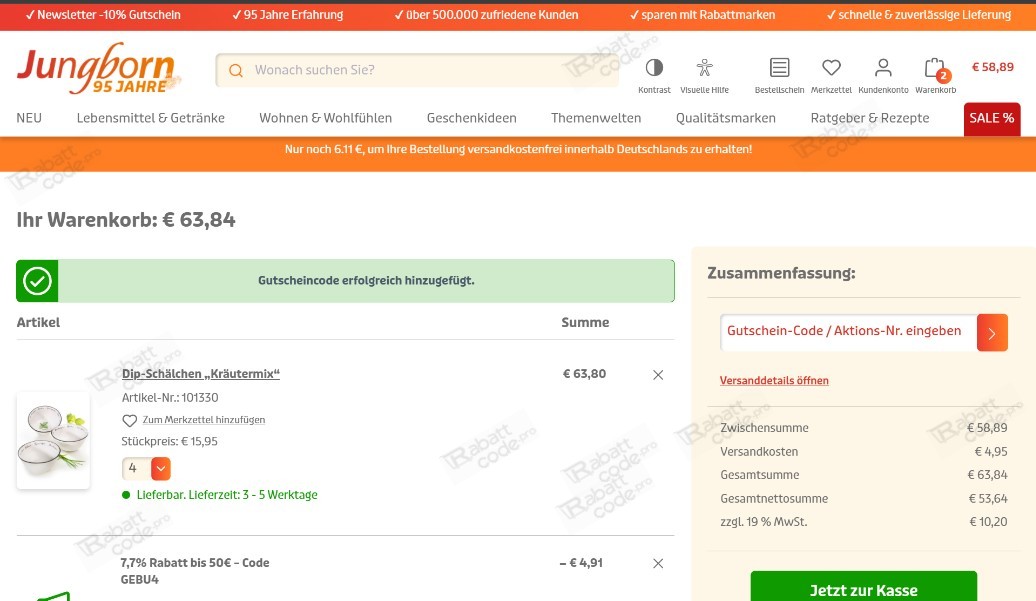Open the Warenkorb cart icon
The height and width of the screenshot is (601, 1036).
(934, 67)
